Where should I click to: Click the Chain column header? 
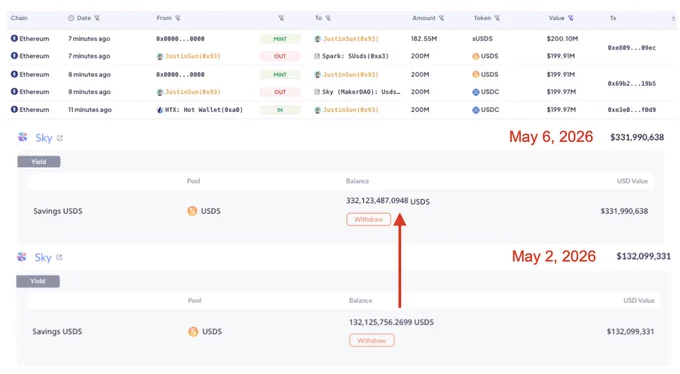click(x=19, y=18)
